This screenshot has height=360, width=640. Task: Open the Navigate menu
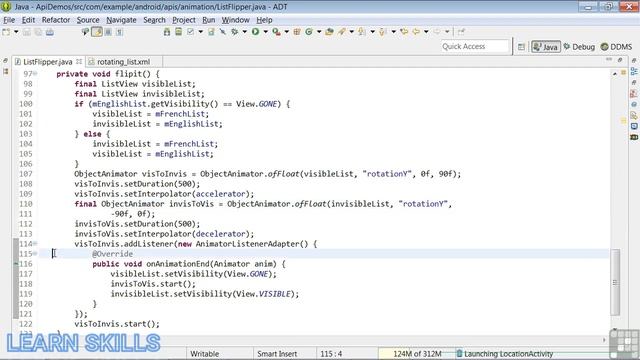click(x=121, y=20)
